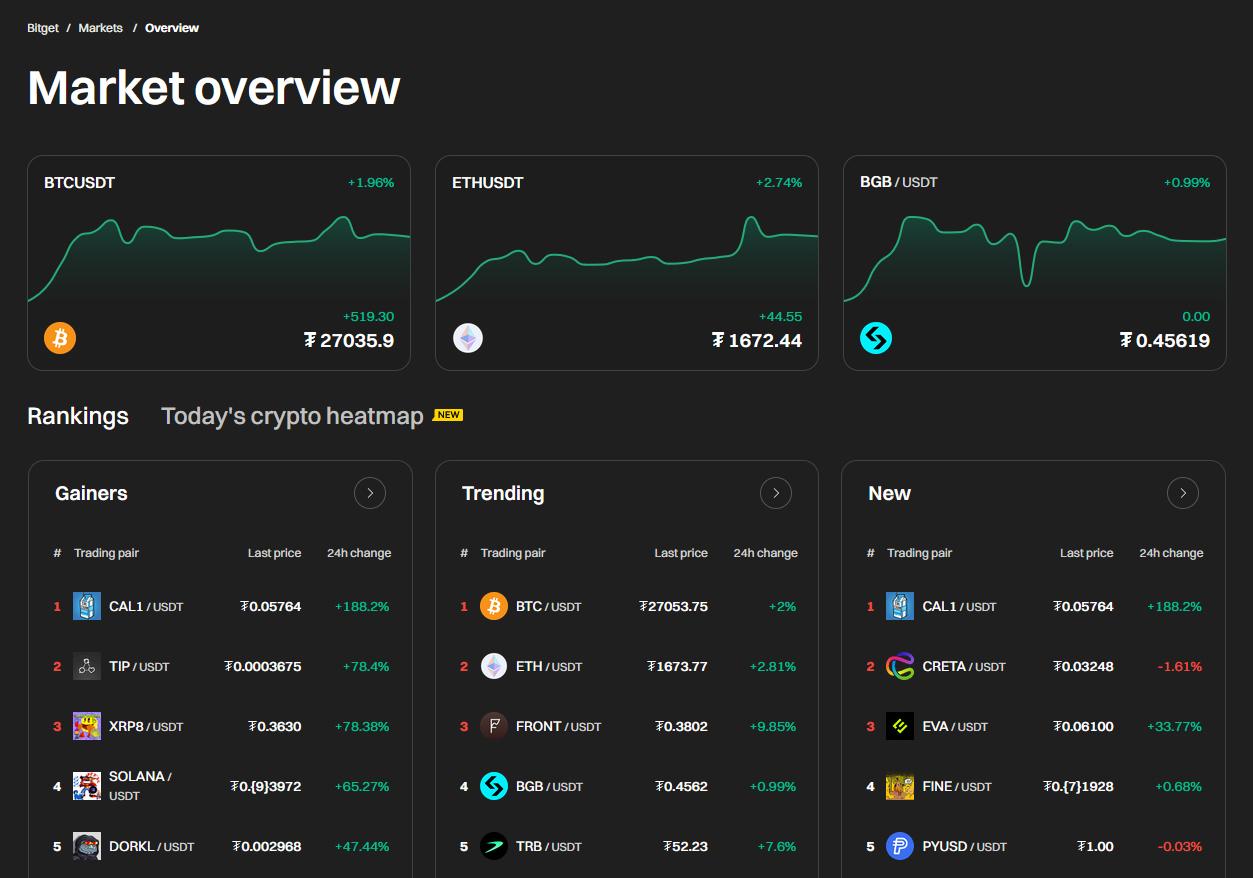The image size is (1253, 878).
Task: Click the 52.23 TRB last price
Action: click(686, 846)
